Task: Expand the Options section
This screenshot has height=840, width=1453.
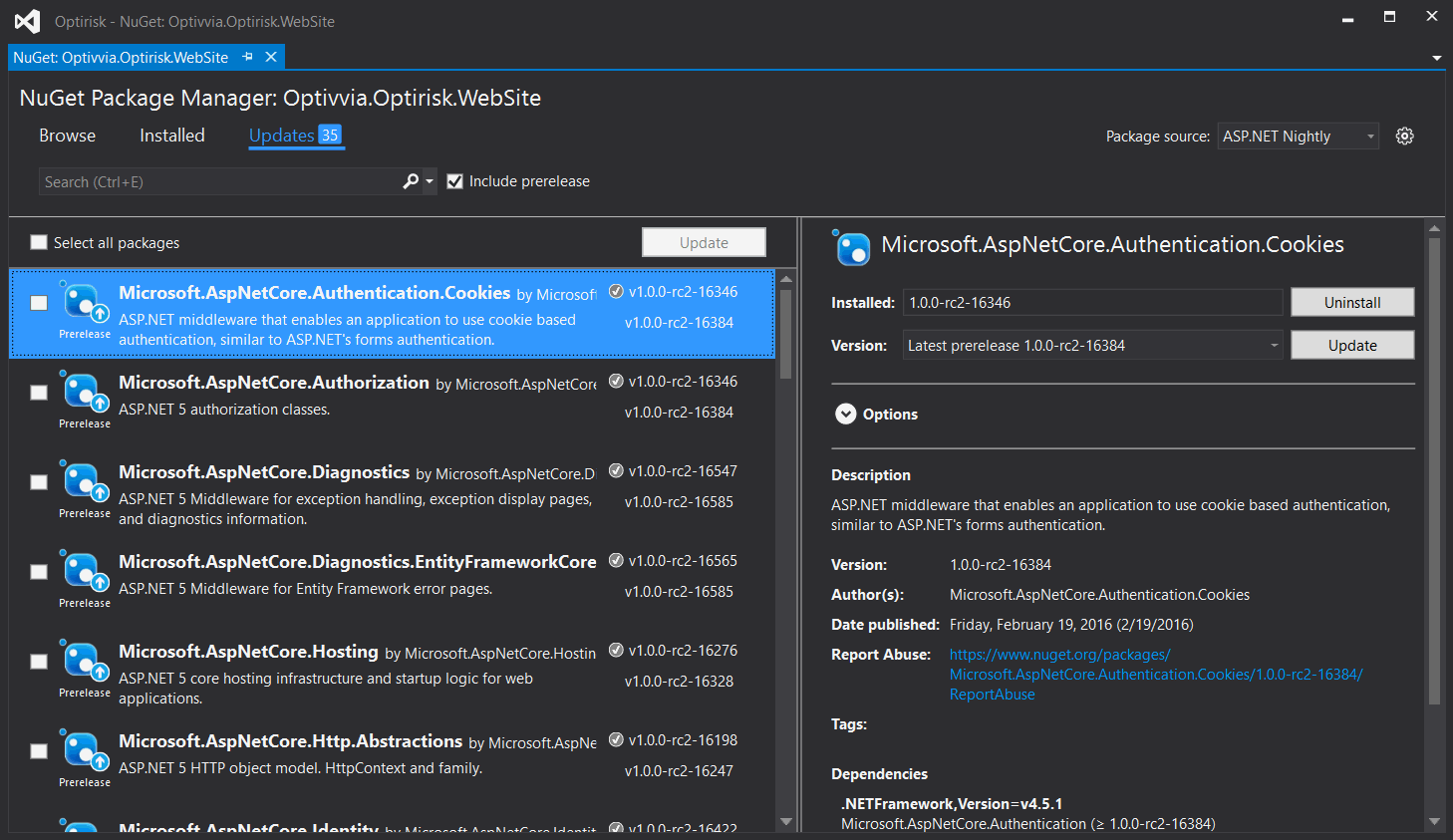Action: (845, 414)
